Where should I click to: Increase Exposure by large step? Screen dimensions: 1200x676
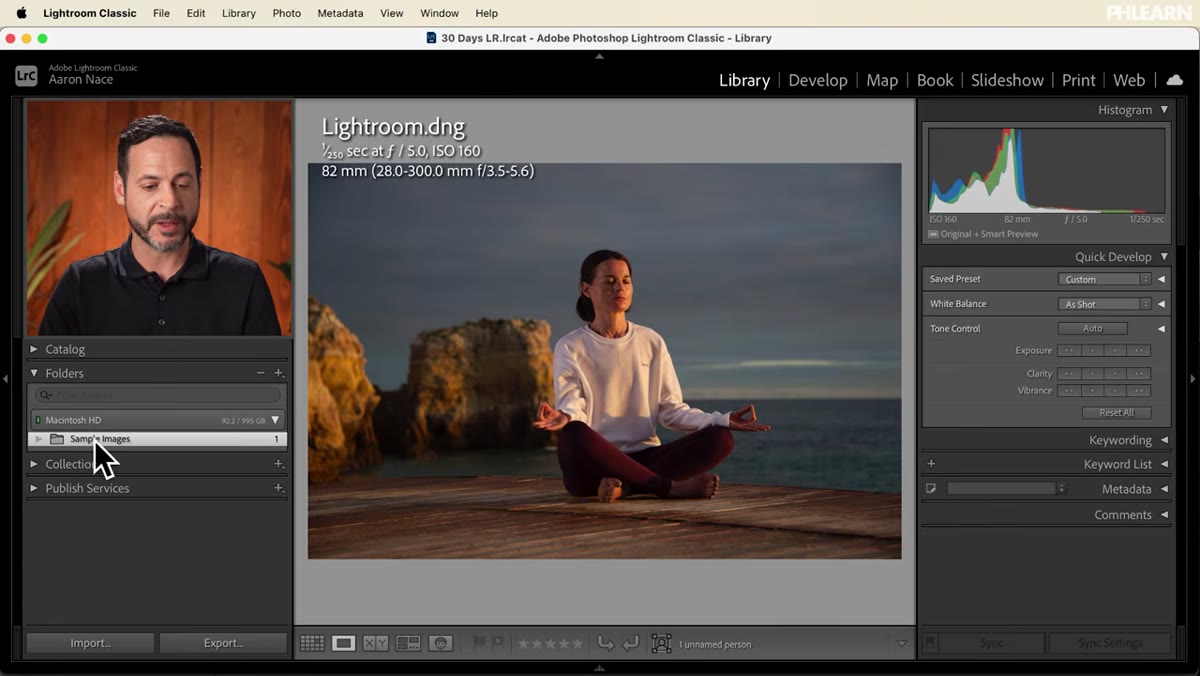tap(1139, 351)
